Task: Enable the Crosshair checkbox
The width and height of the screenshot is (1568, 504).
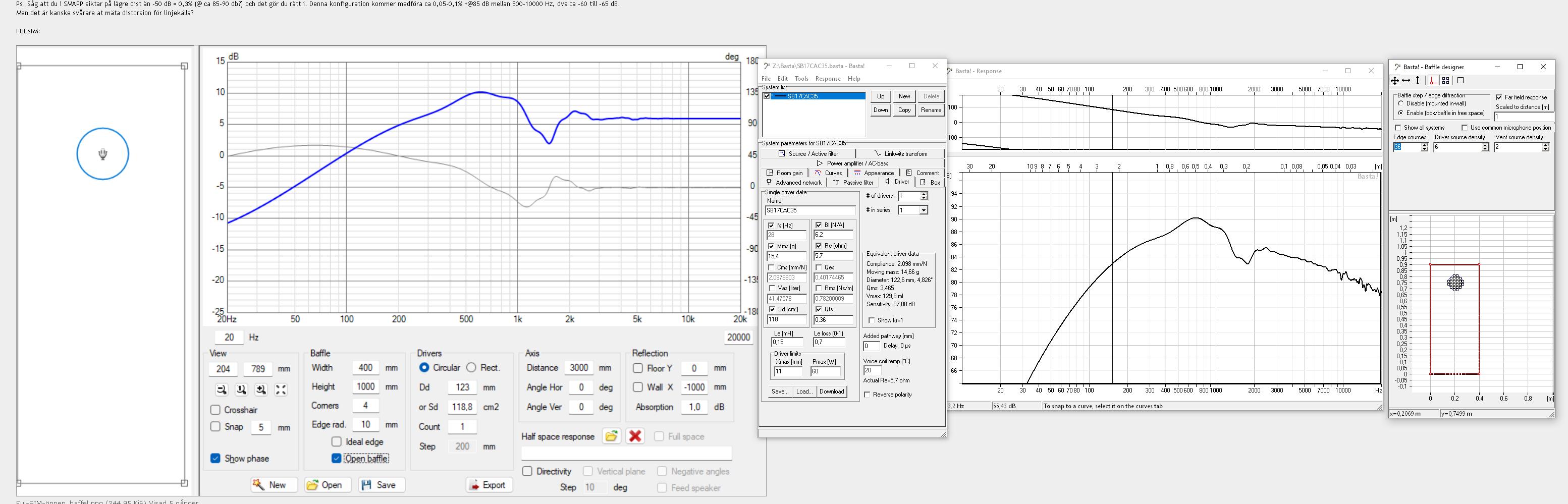Action: click(x=215, y=410)
